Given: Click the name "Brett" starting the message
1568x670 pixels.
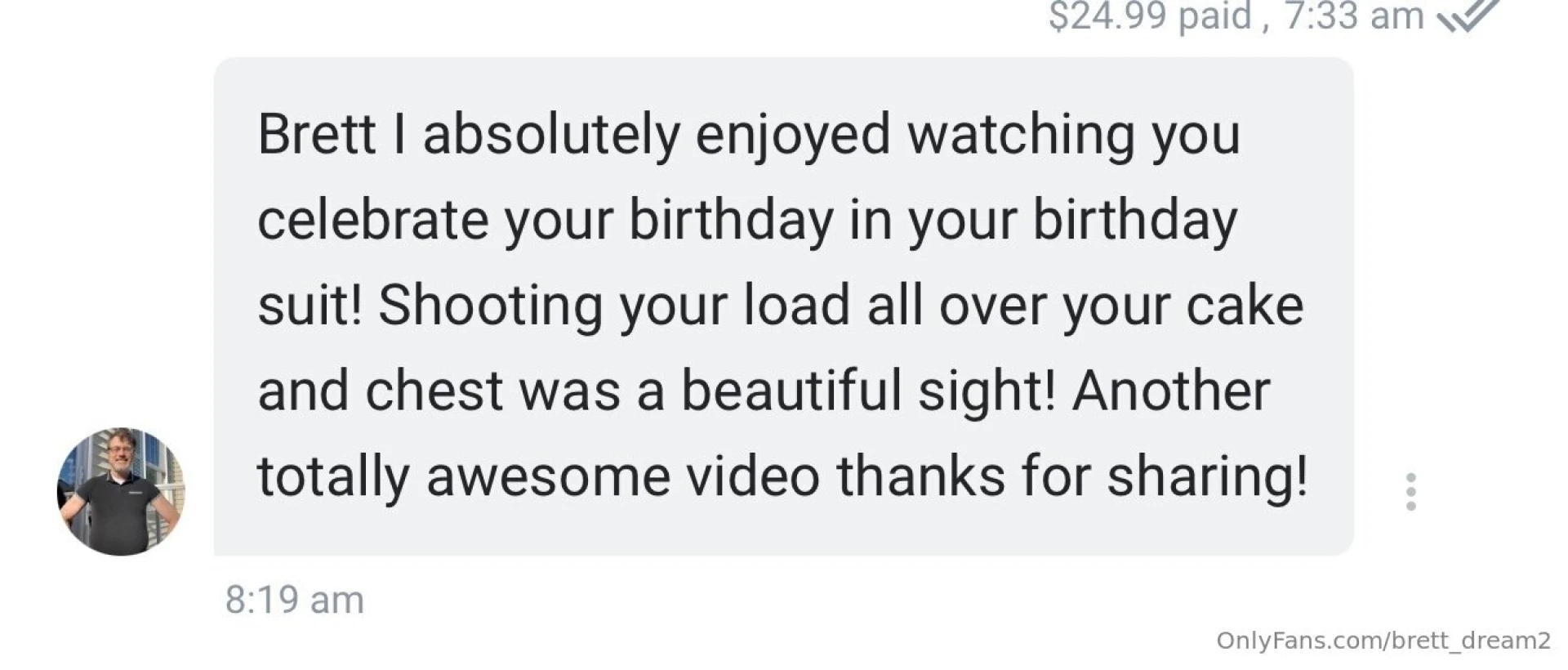Looking at the screenshot, I should (316, 134).
